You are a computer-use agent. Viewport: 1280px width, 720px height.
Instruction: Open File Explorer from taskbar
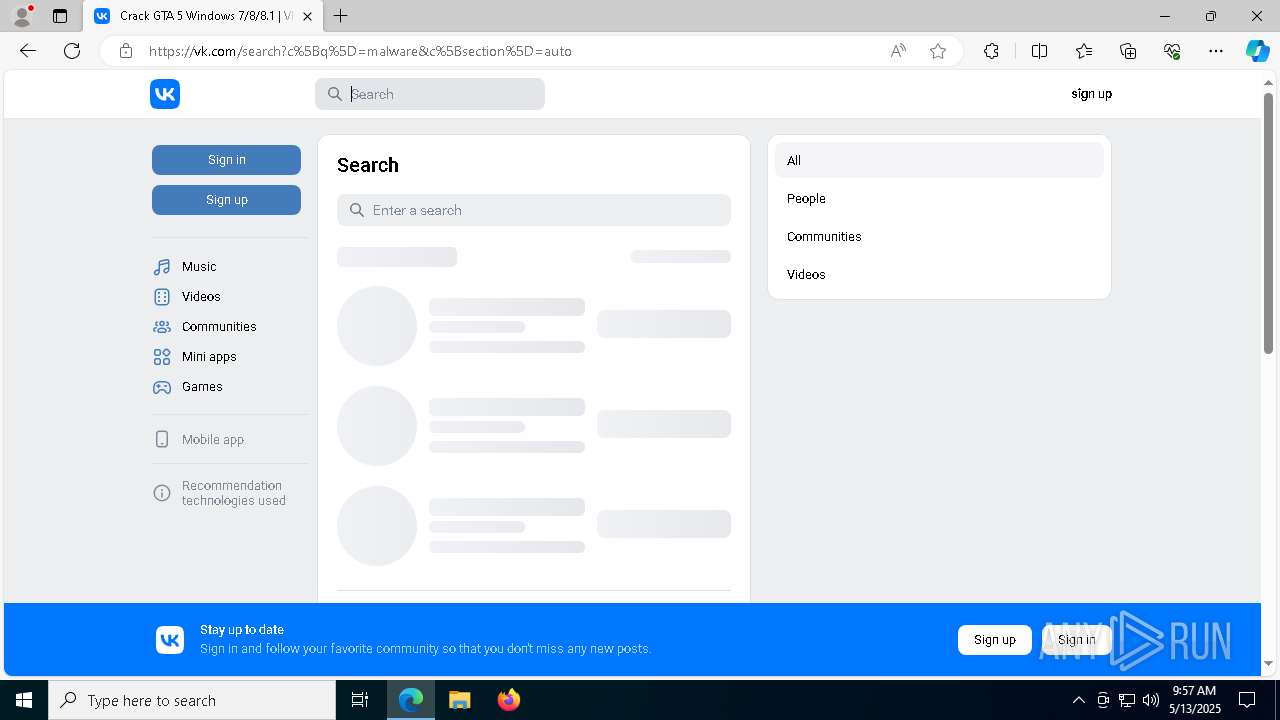[459, 700]
